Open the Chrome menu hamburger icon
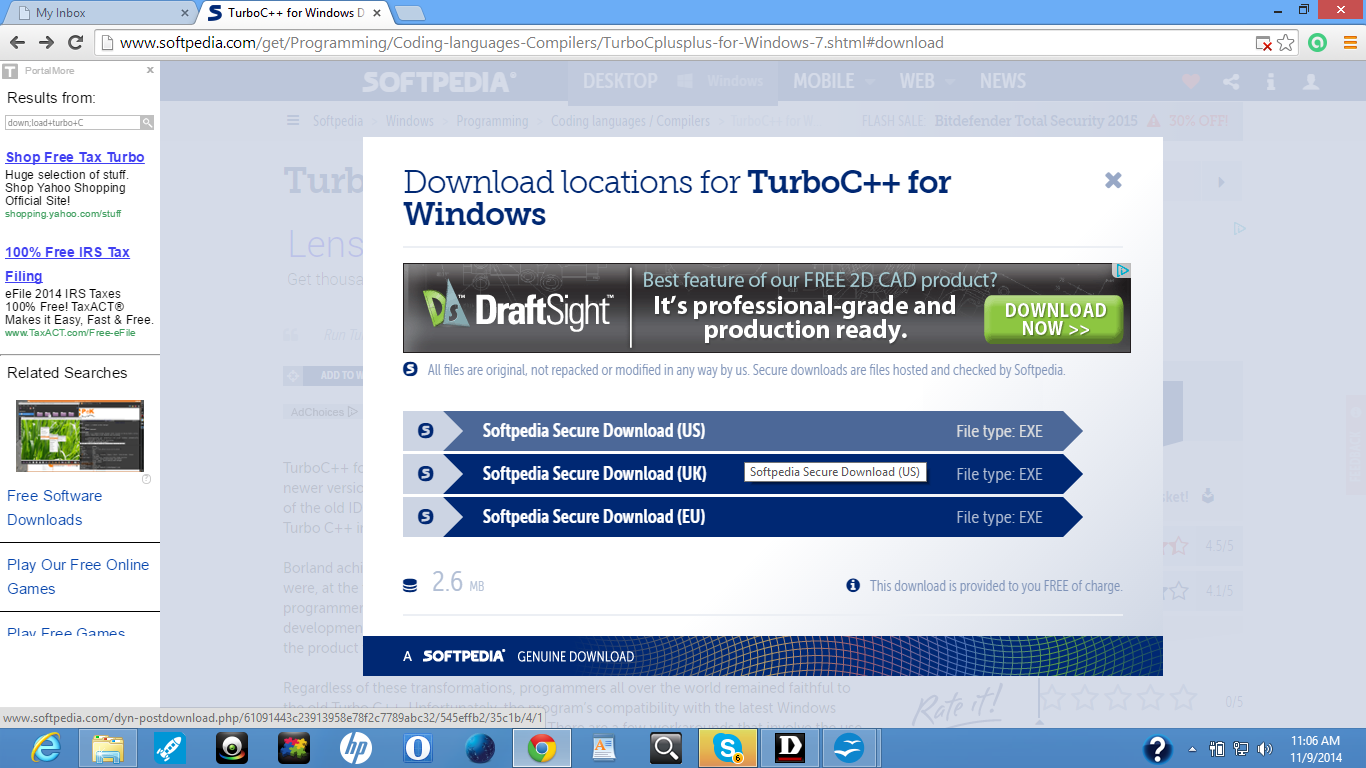1366x768 pixels. (1349, 43)
